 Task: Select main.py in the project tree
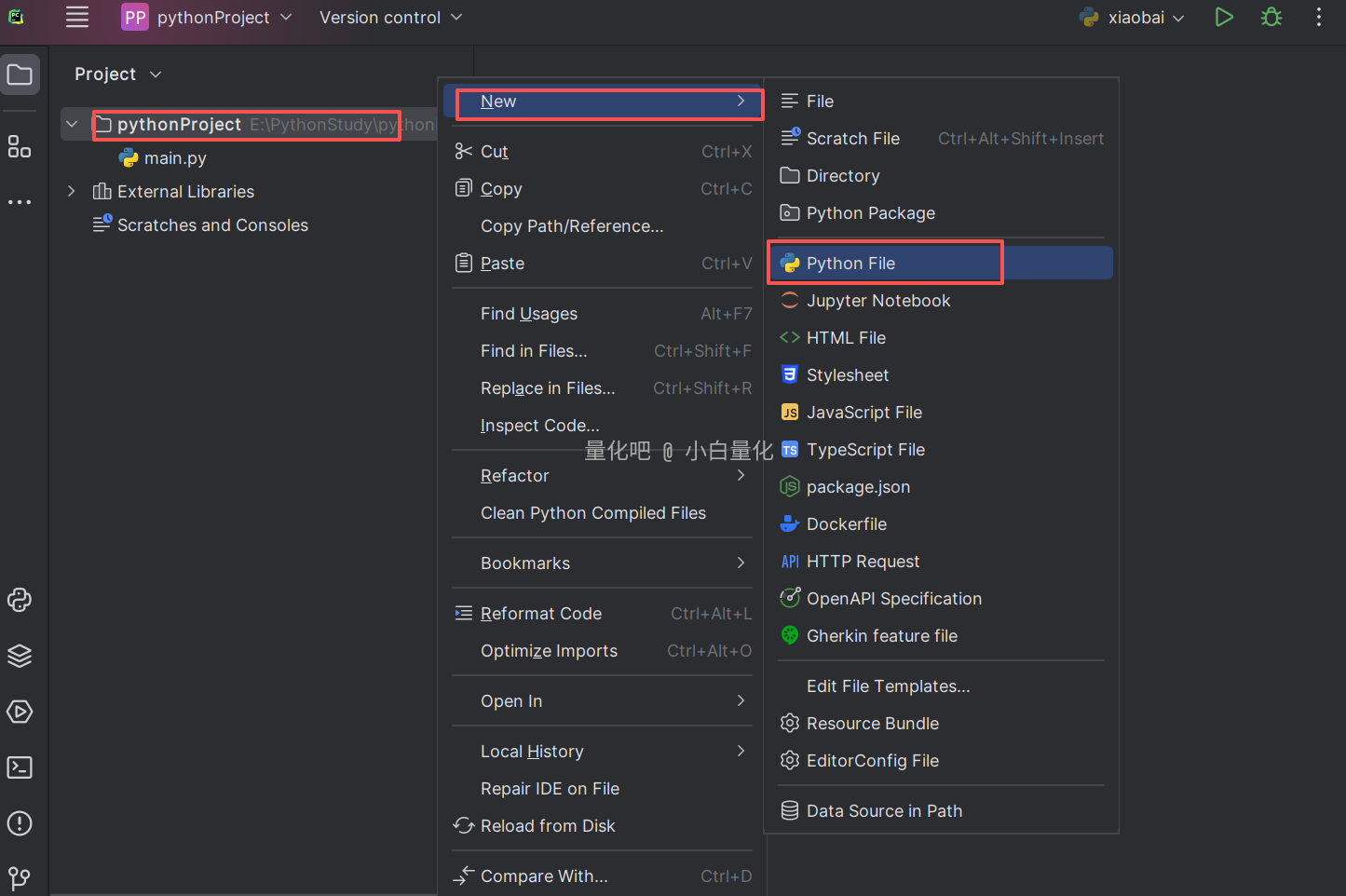click(174, 158)
